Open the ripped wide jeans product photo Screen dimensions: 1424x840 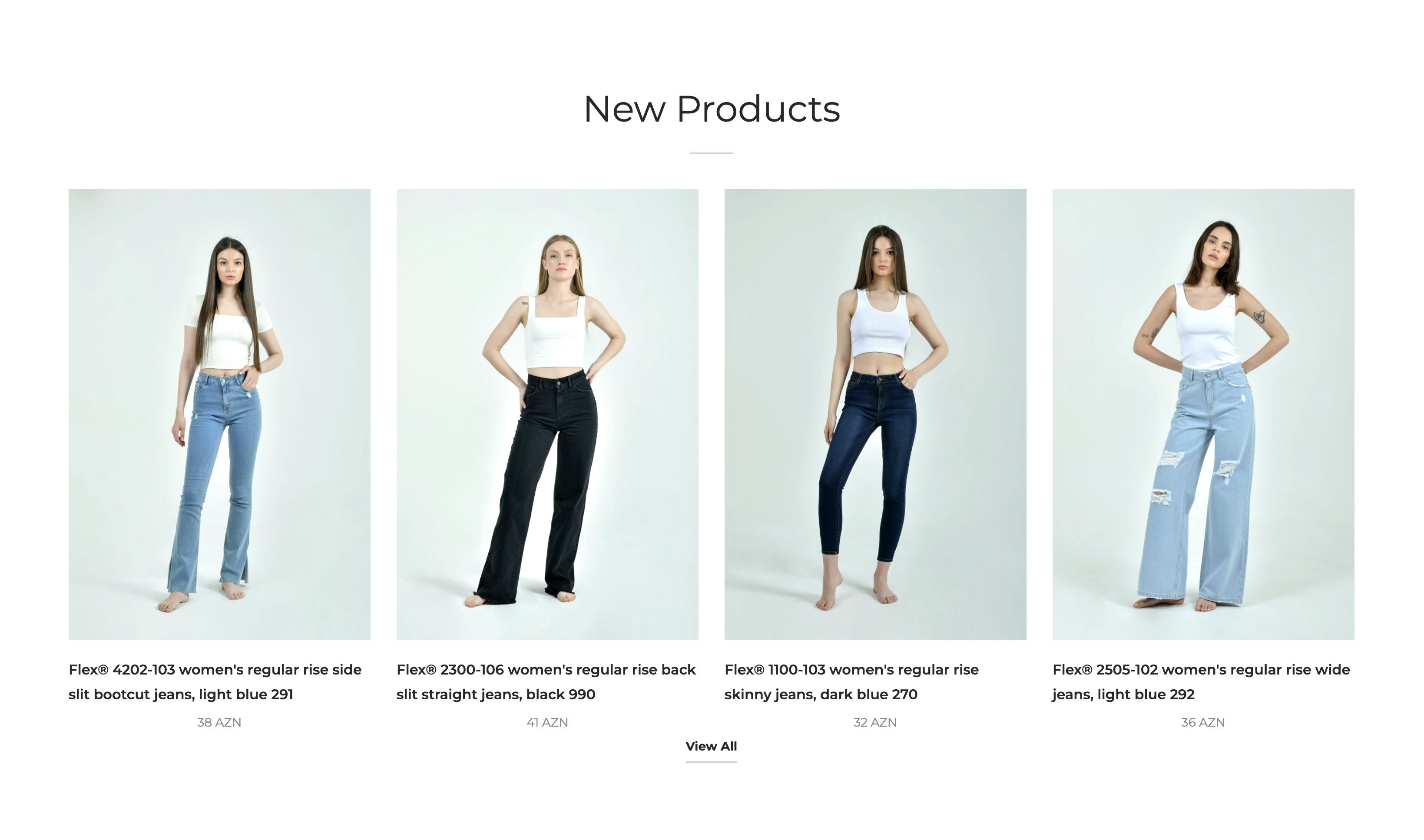[1203, 414]
